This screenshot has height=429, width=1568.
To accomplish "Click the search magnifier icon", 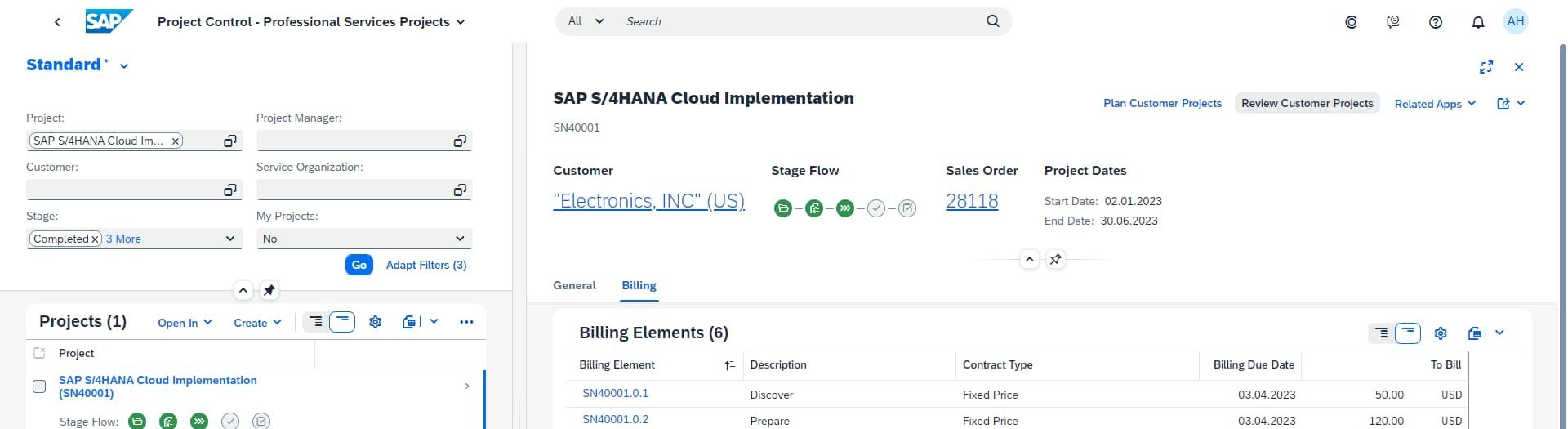I will tap(993, 21).
